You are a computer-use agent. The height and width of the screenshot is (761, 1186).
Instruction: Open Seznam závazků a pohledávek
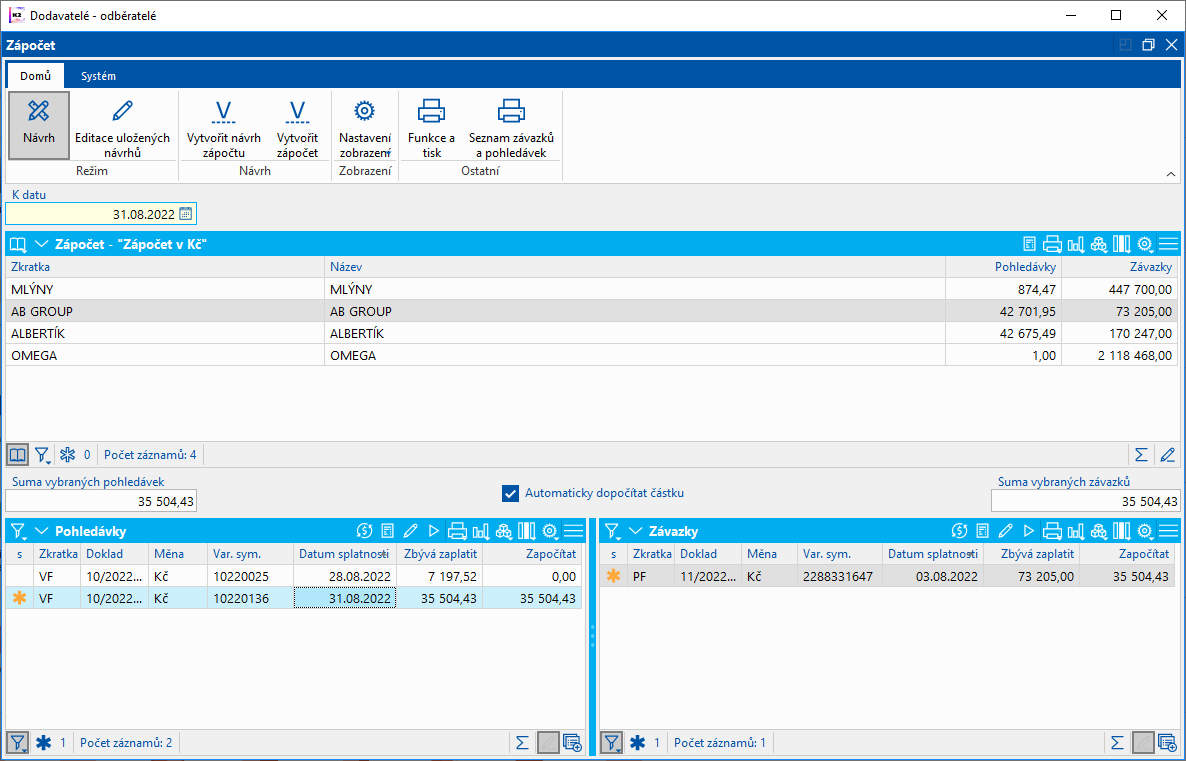point(511,111)
